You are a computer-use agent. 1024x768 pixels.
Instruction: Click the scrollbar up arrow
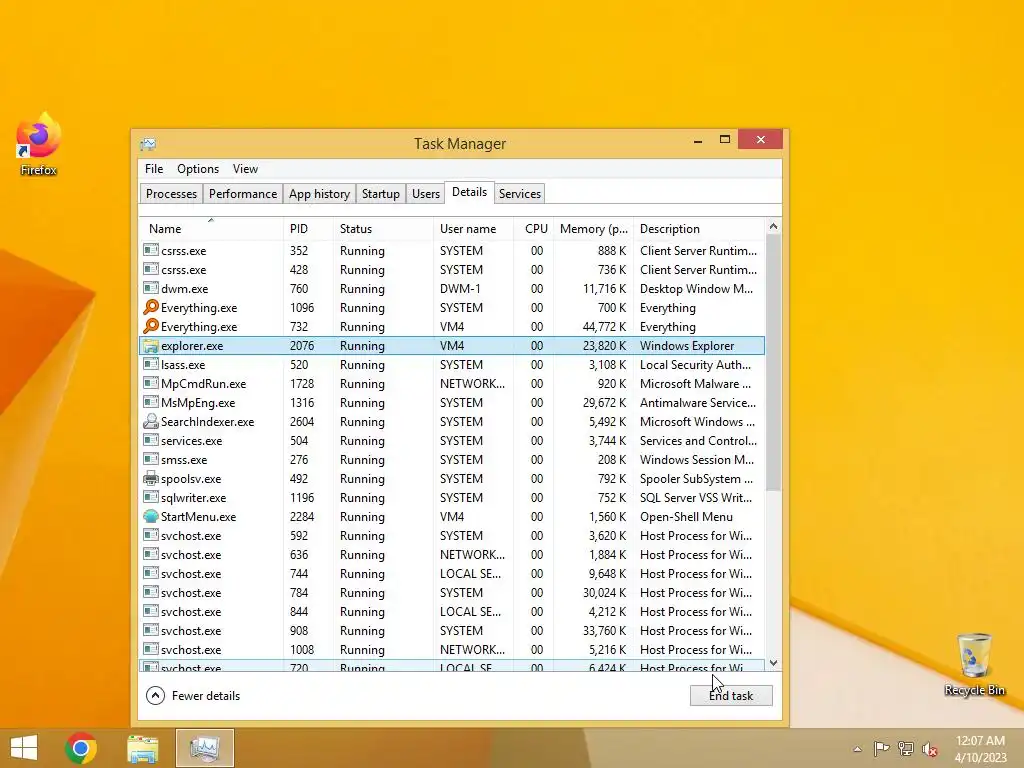773,227
